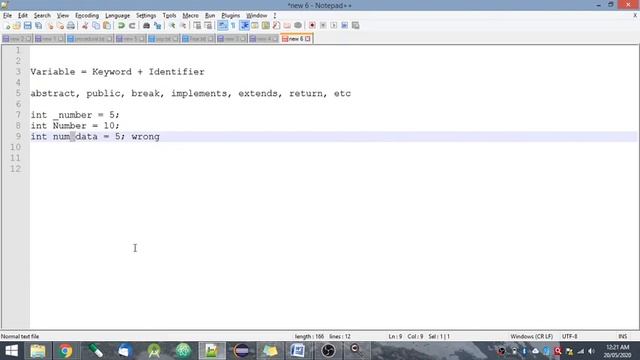Image resolution: width=640 pixels, height=360 pixels.
Task: Toggle the Indent Guide toolbar icon
Action: (x=244, y=26)
